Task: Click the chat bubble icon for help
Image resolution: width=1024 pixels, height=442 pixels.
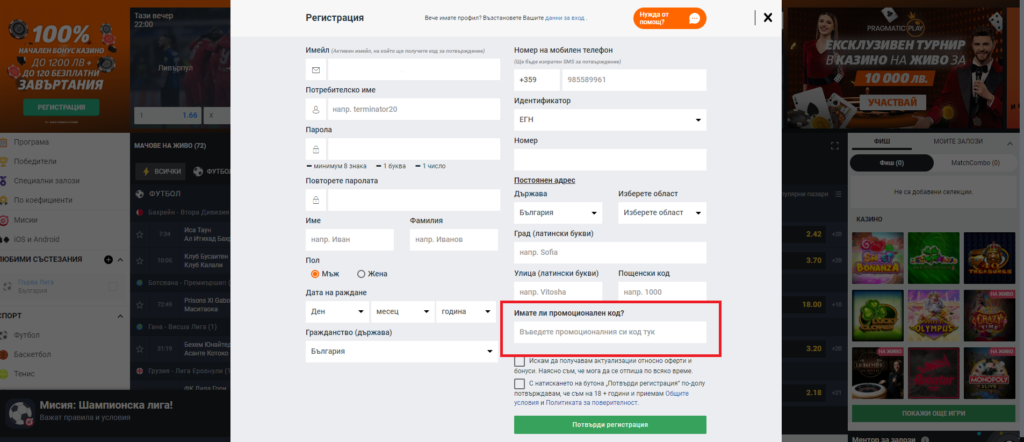Action: [694, 18]
